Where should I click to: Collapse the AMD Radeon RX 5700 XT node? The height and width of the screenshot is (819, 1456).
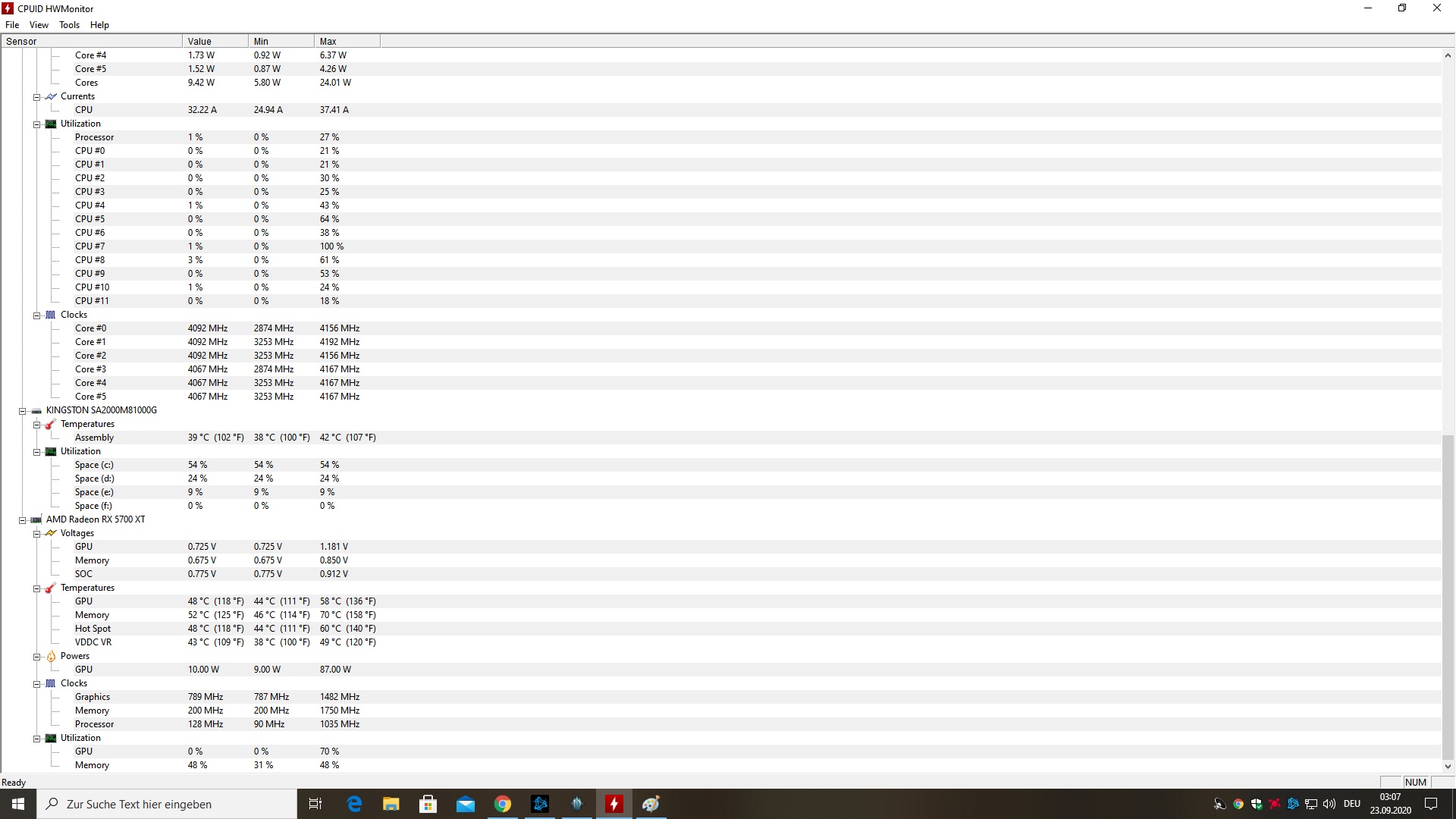22,520
